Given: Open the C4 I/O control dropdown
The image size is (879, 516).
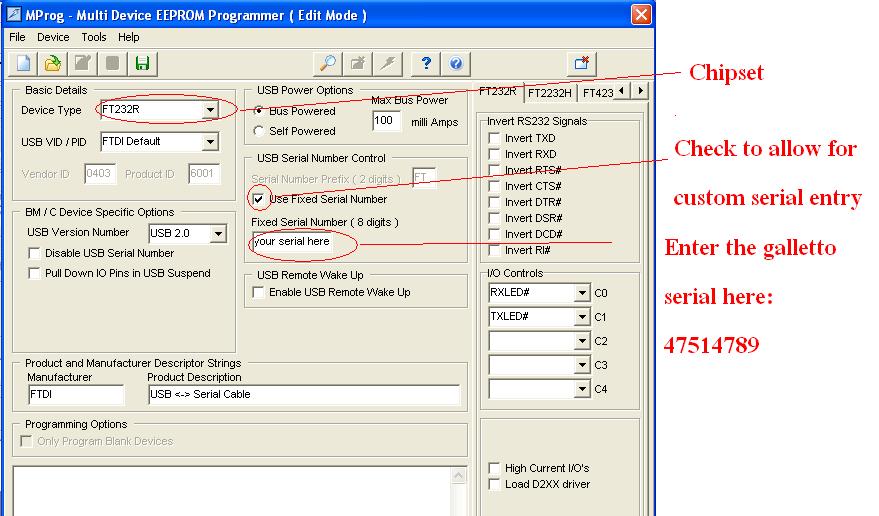Looking at the screenshot, I should tap(582, 389).
